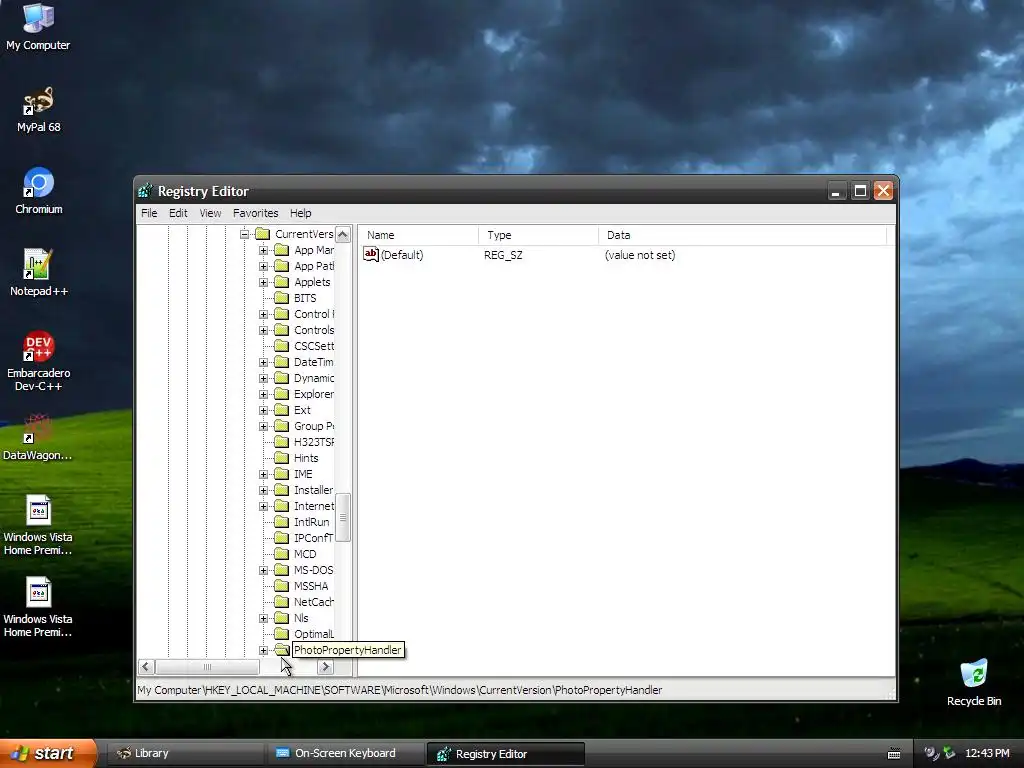Sort values by Data column header
Screen dimensions: 1024x768
point(743,235)
